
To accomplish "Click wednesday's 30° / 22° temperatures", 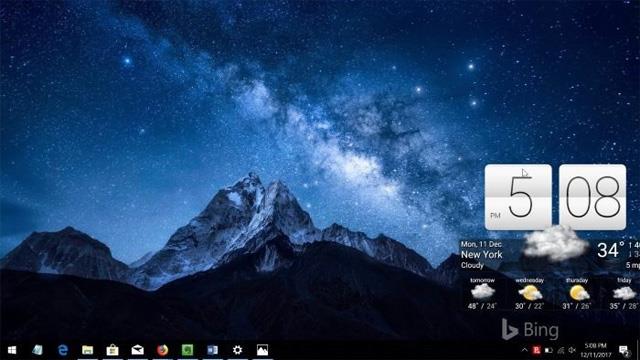I will [x=529, y=306].
